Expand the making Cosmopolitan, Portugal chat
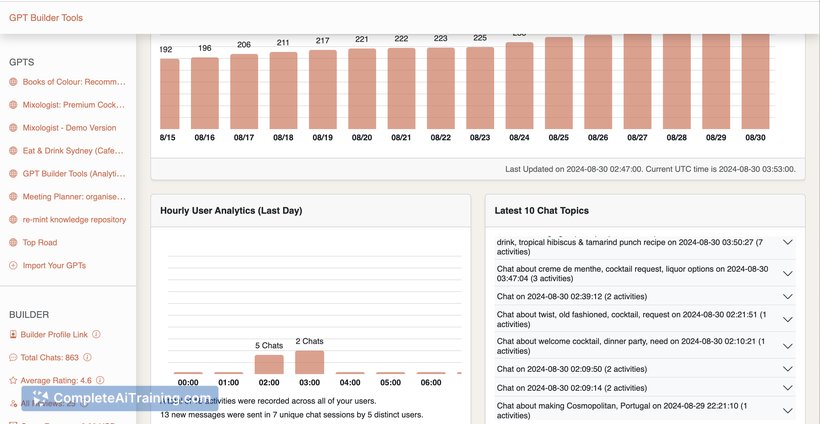The image size is (820, 424). click(x=788, y=411)
